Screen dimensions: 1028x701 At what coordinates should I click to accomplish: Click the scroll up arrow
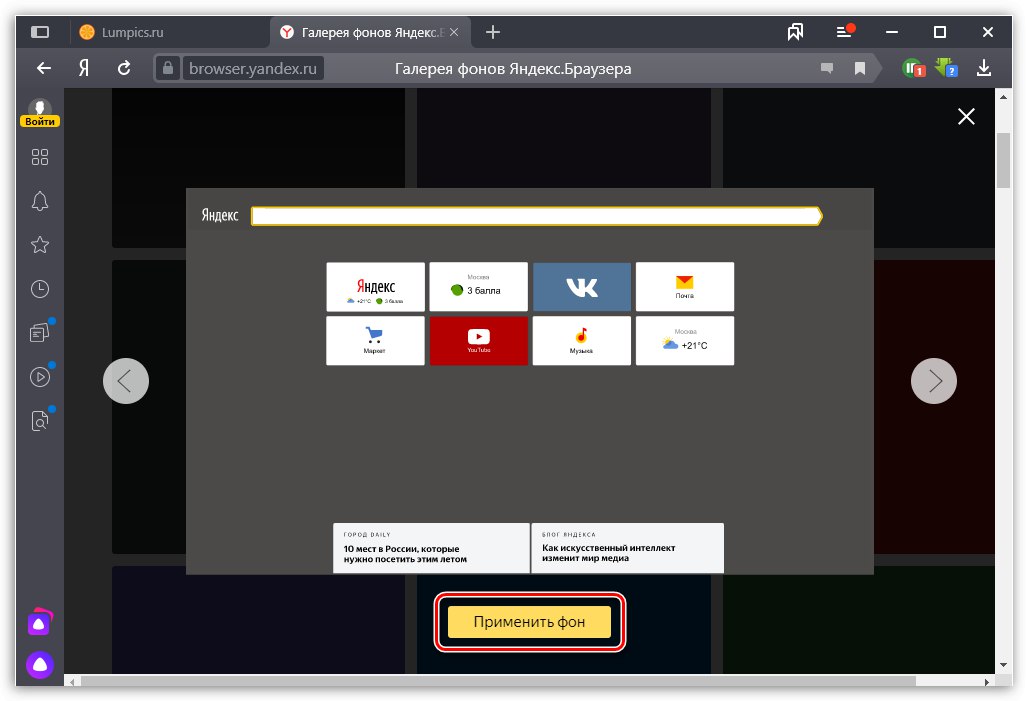click(x=1003, y=97)
